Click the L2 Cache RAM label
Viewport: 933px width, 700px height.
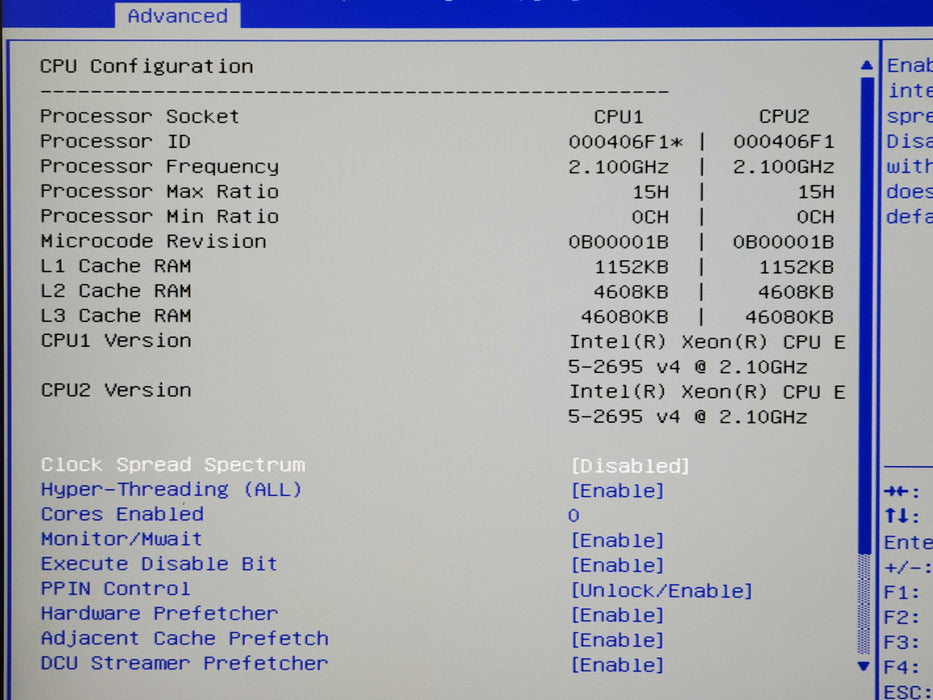[x=115, y=290]
